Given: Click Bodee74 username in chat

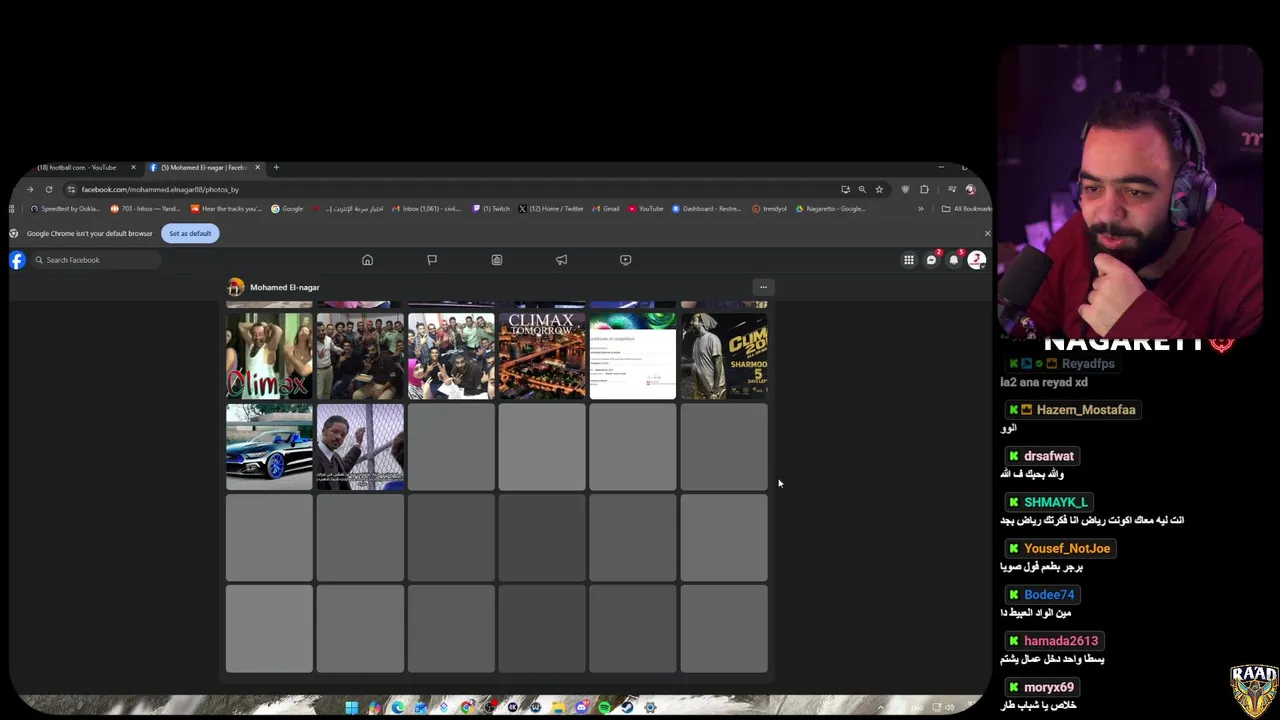Looking at the screenshot, I should [x=1049, y=594].
